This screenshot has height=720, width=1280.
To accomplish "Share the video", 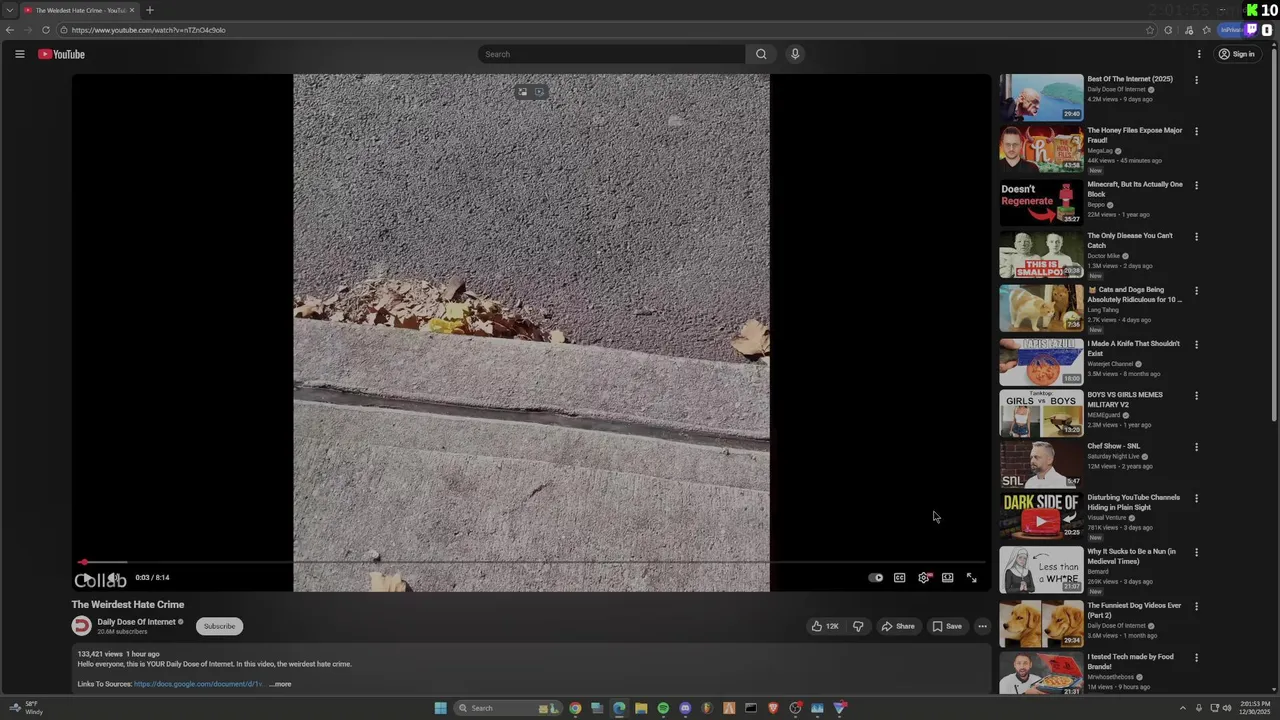I will (897, 626).
